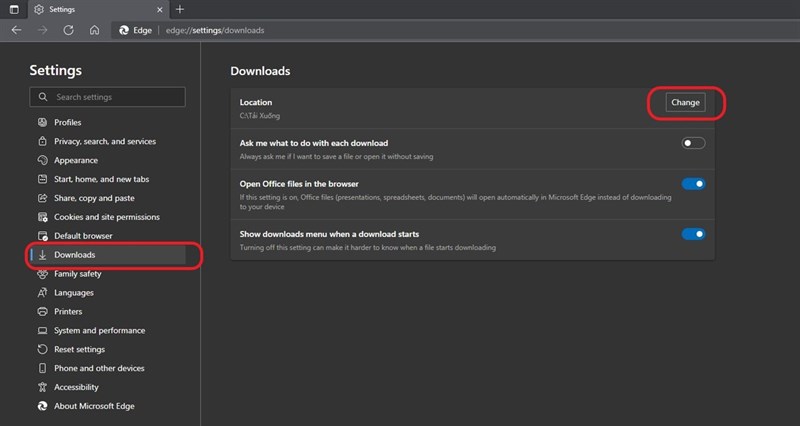Click the Accessibility icon
The width and height of the screenshot is (800, 426).
click(x=42, y=387)
